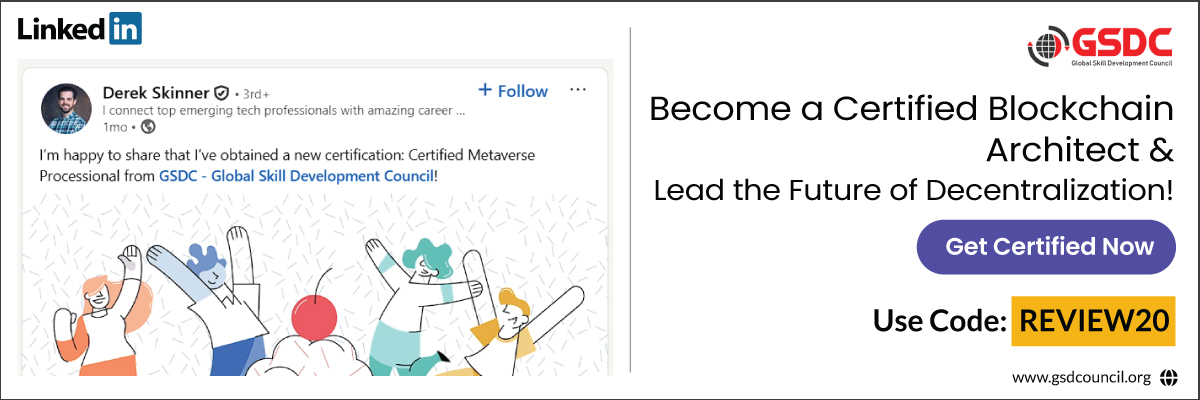
Task: Click the verified shield badge beside Derek Skinner
Action: coord(223,91)
